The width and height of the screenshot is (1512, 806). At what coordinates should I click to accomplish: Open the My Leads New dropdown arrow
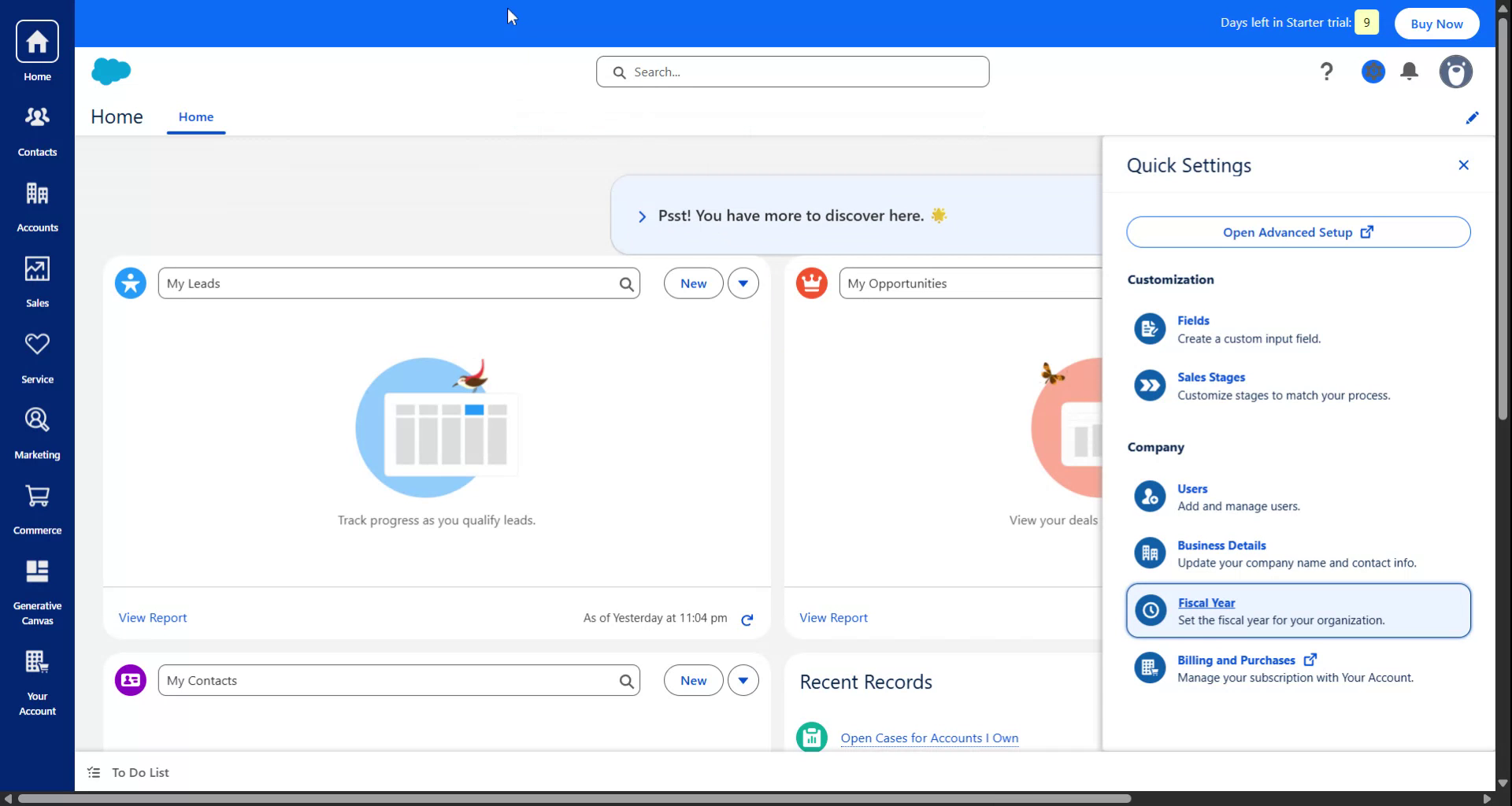(743, 283)
